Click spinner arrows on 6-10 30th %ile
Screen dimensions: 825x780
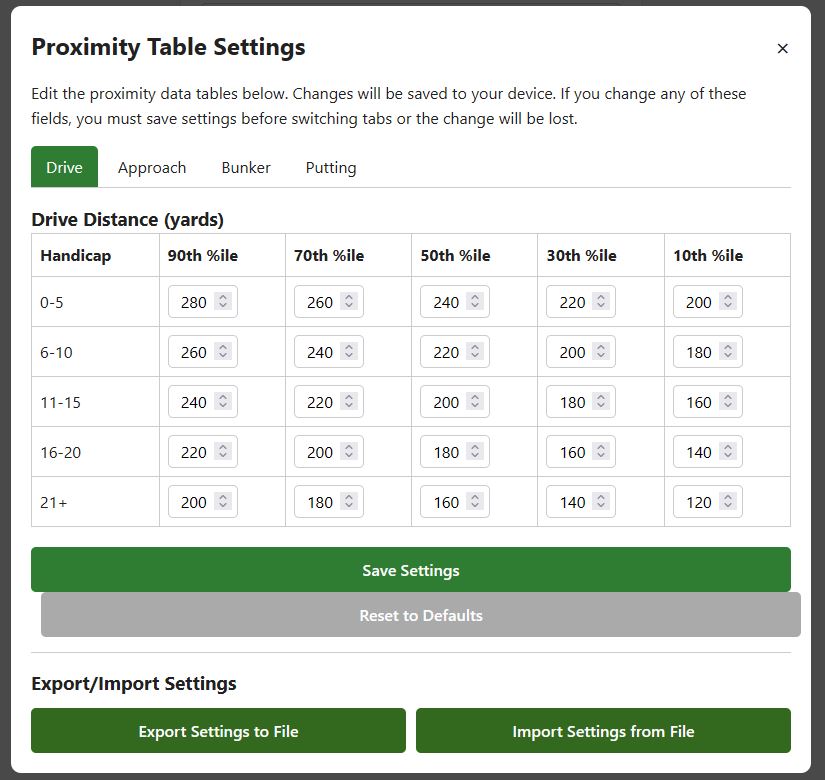tap(601, 351)
